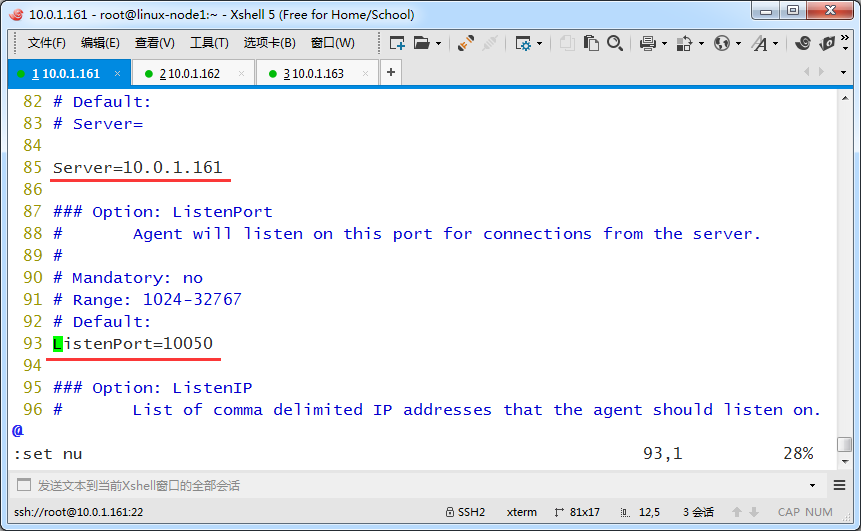Click the '# Mandatory: no' line
Screen dimensions: 861x531
pyautogui.click(x=128, y=278)
